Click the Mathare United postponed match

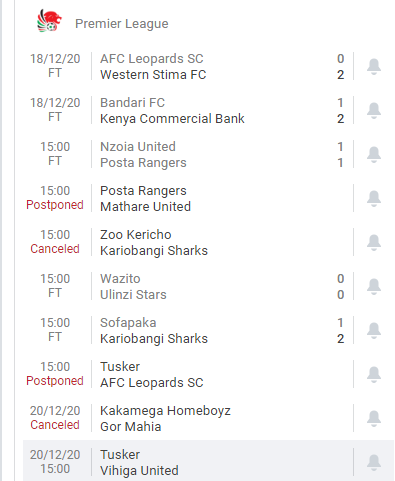click(x=208, y=198)
